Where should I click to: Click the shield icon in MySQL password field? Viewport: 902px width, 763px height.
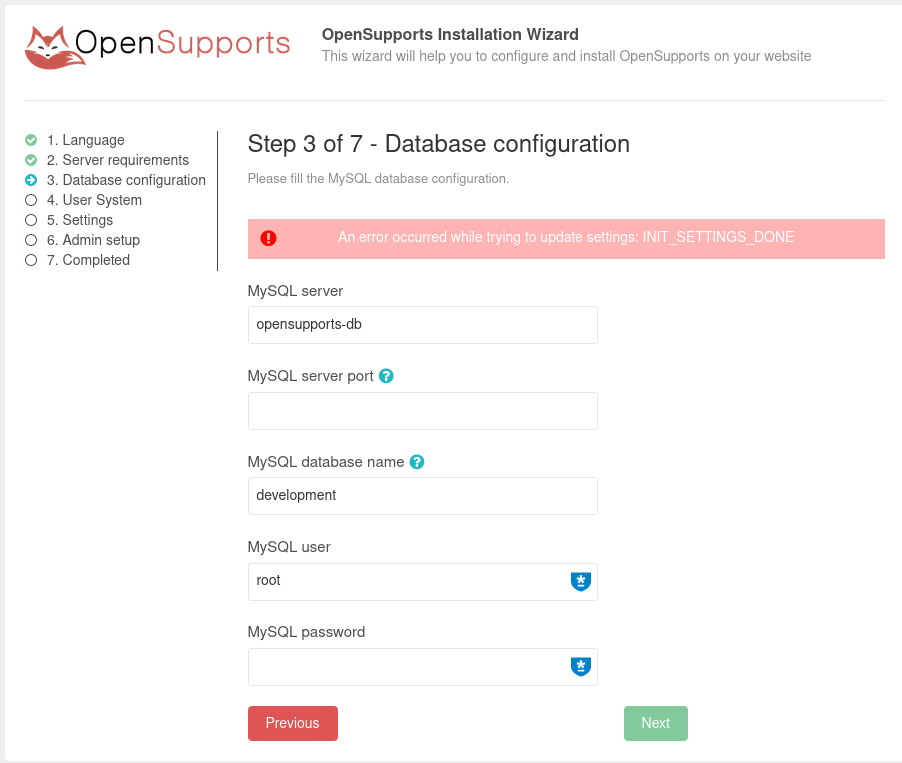click(580, 666)
